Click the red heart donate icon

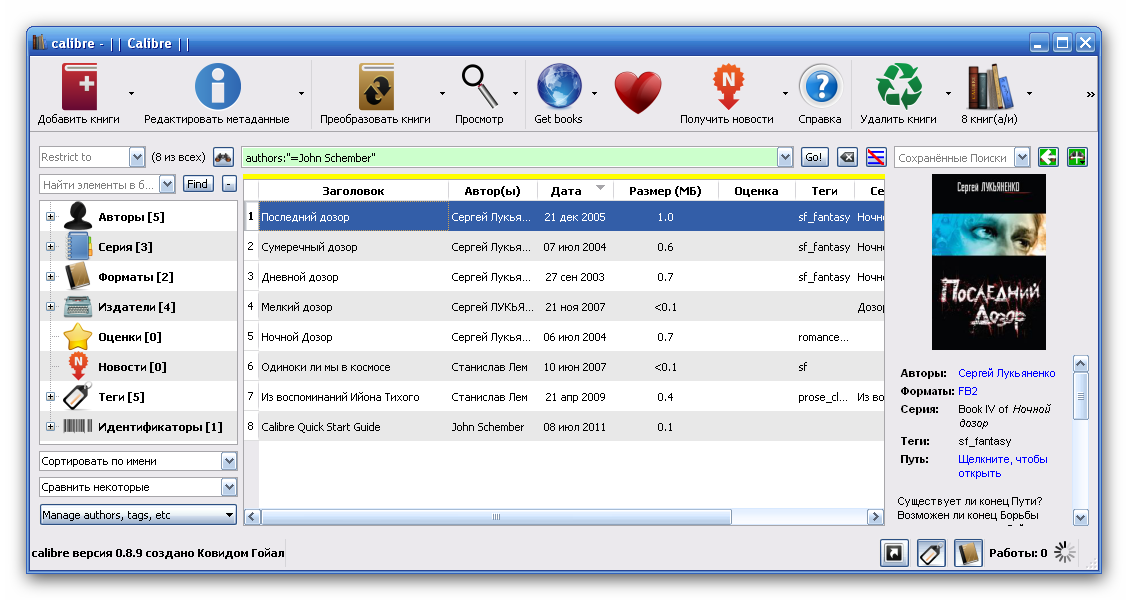[637, 92]
